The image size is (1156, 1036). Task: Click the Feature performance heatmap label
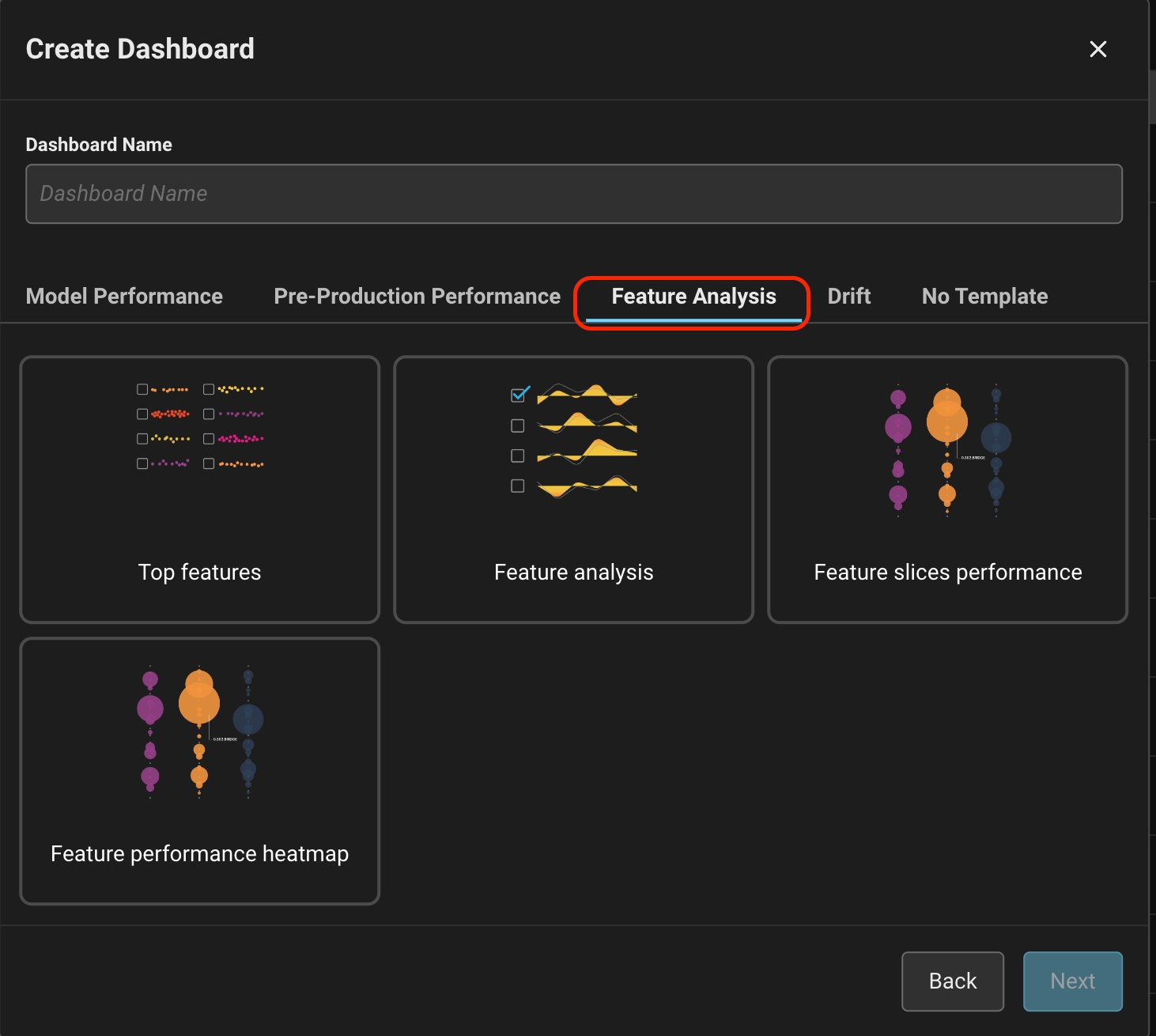(200, 854)
